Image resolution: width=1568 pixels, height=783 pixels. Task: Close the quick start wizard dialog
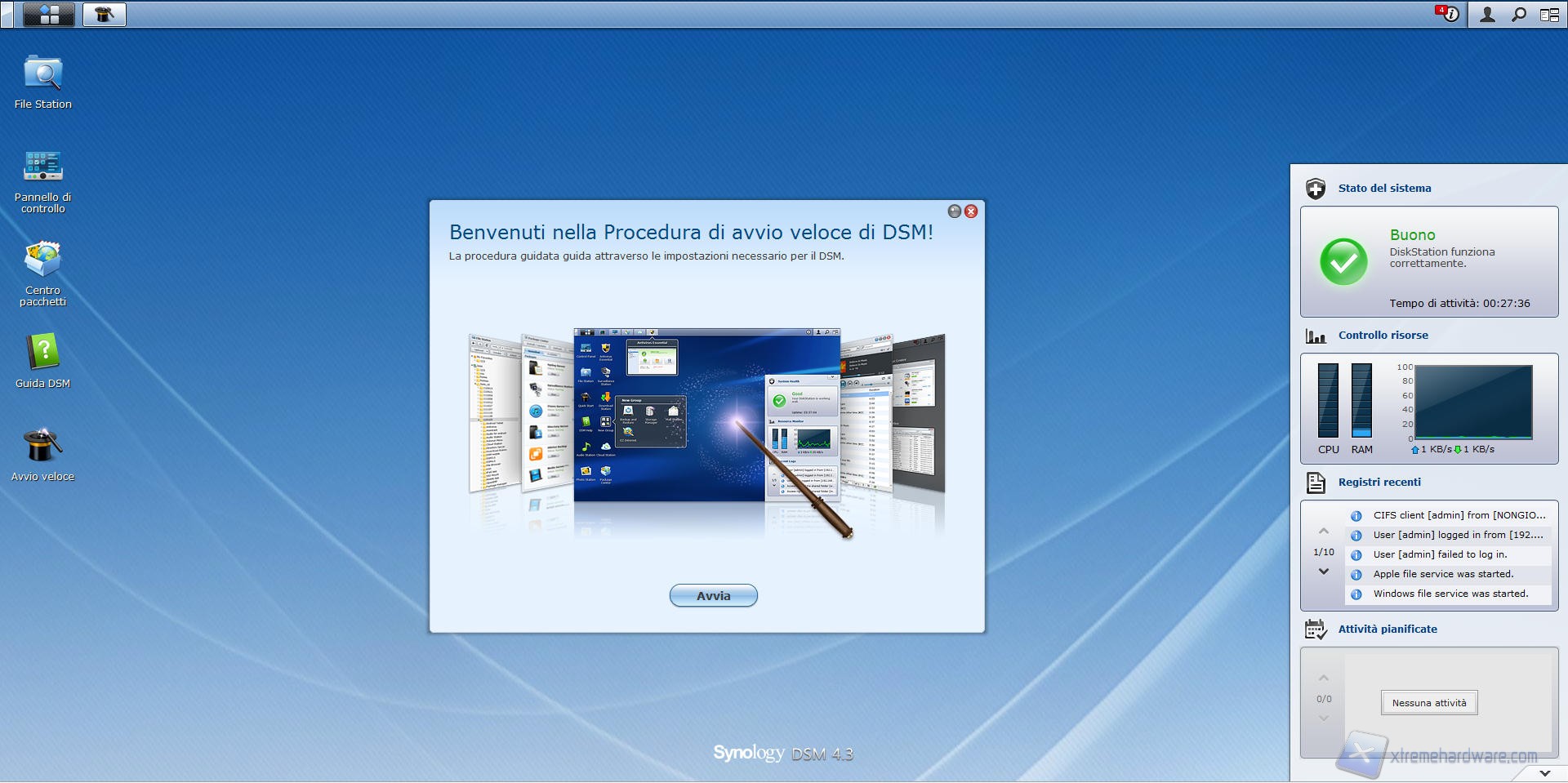pos(971,211)
